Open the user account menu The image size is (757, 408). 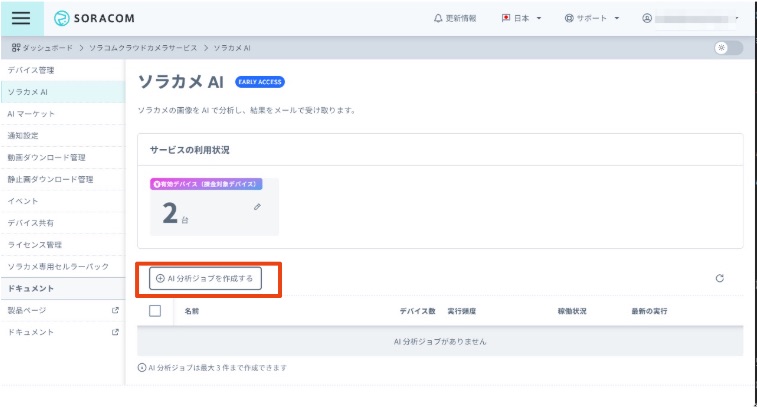pos(690,18)
